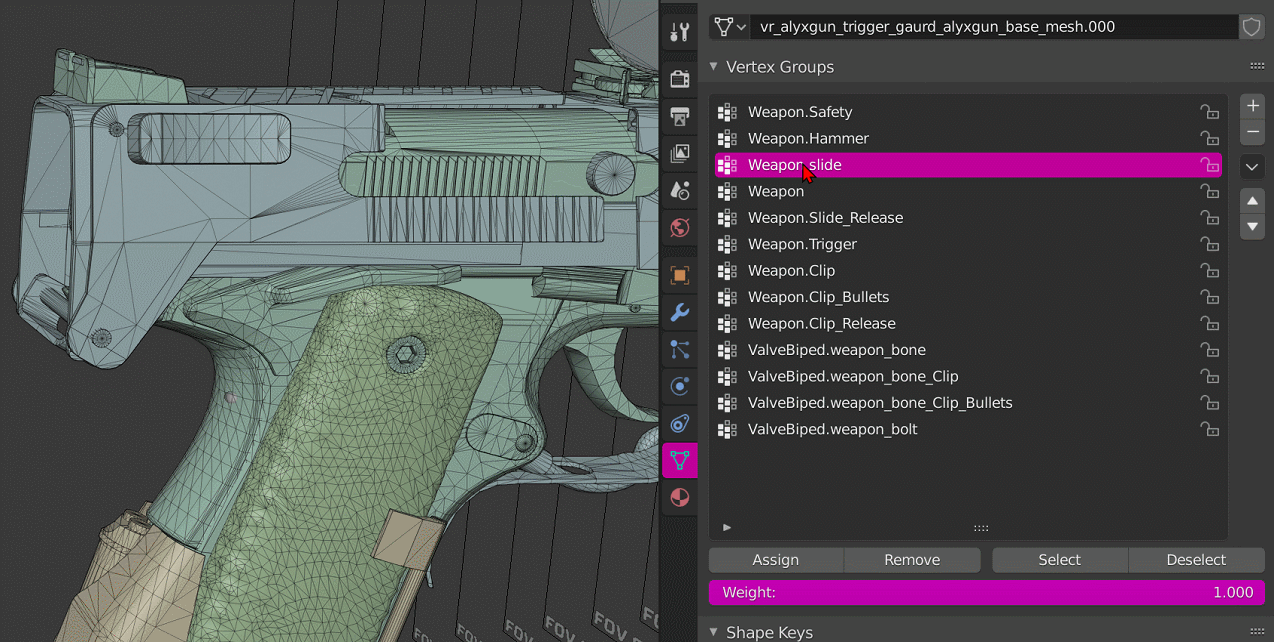Select the Weapon.Clip_Release vertex group
This screenshot has height=642, width=1274.
click(821, 323)
